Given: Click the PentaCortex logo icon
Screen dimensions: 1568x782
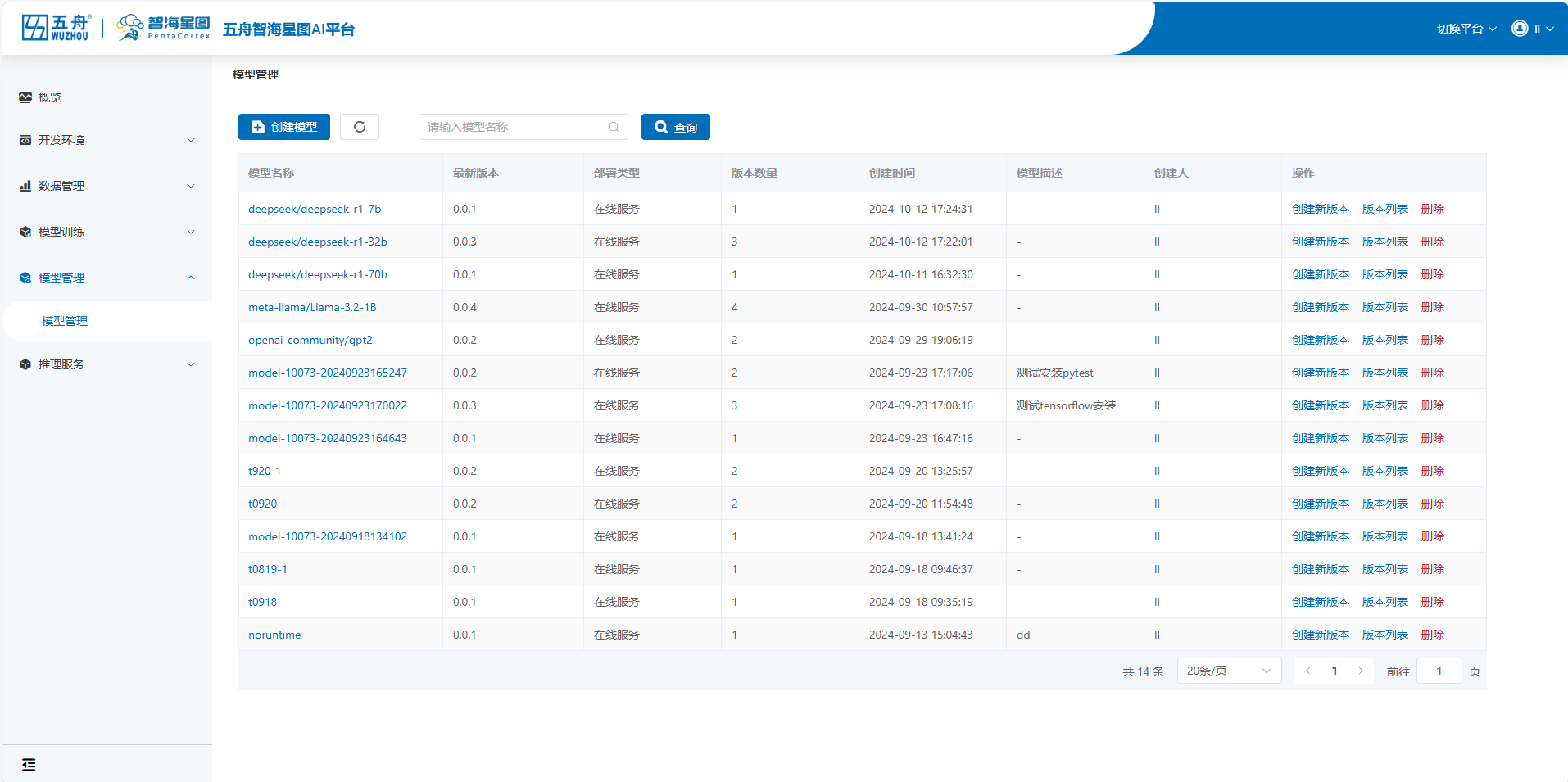Looking at the screenshot, I should point(130,28).
